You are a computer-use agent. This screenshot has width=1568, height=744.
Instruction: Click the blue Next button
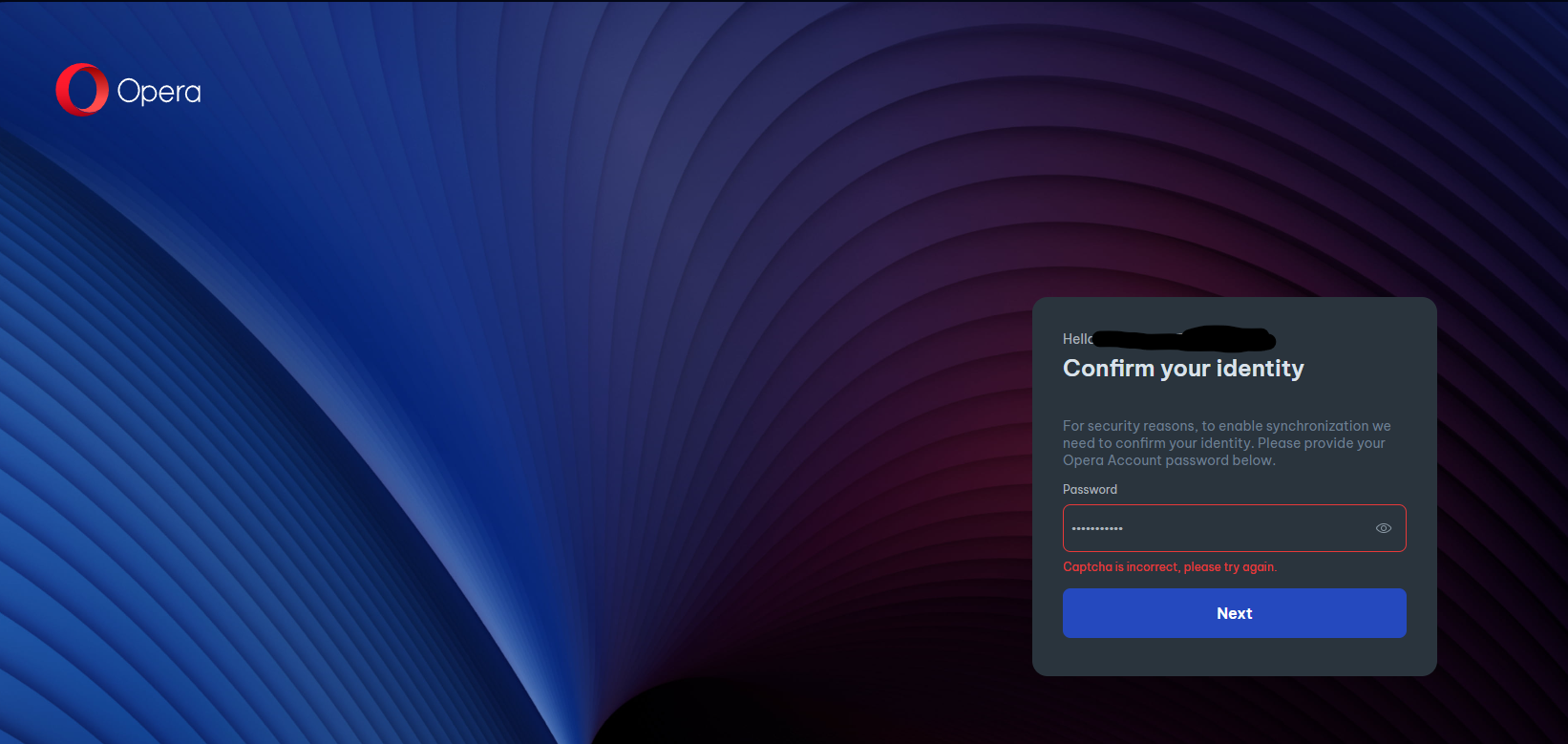tap(1234, 613)
